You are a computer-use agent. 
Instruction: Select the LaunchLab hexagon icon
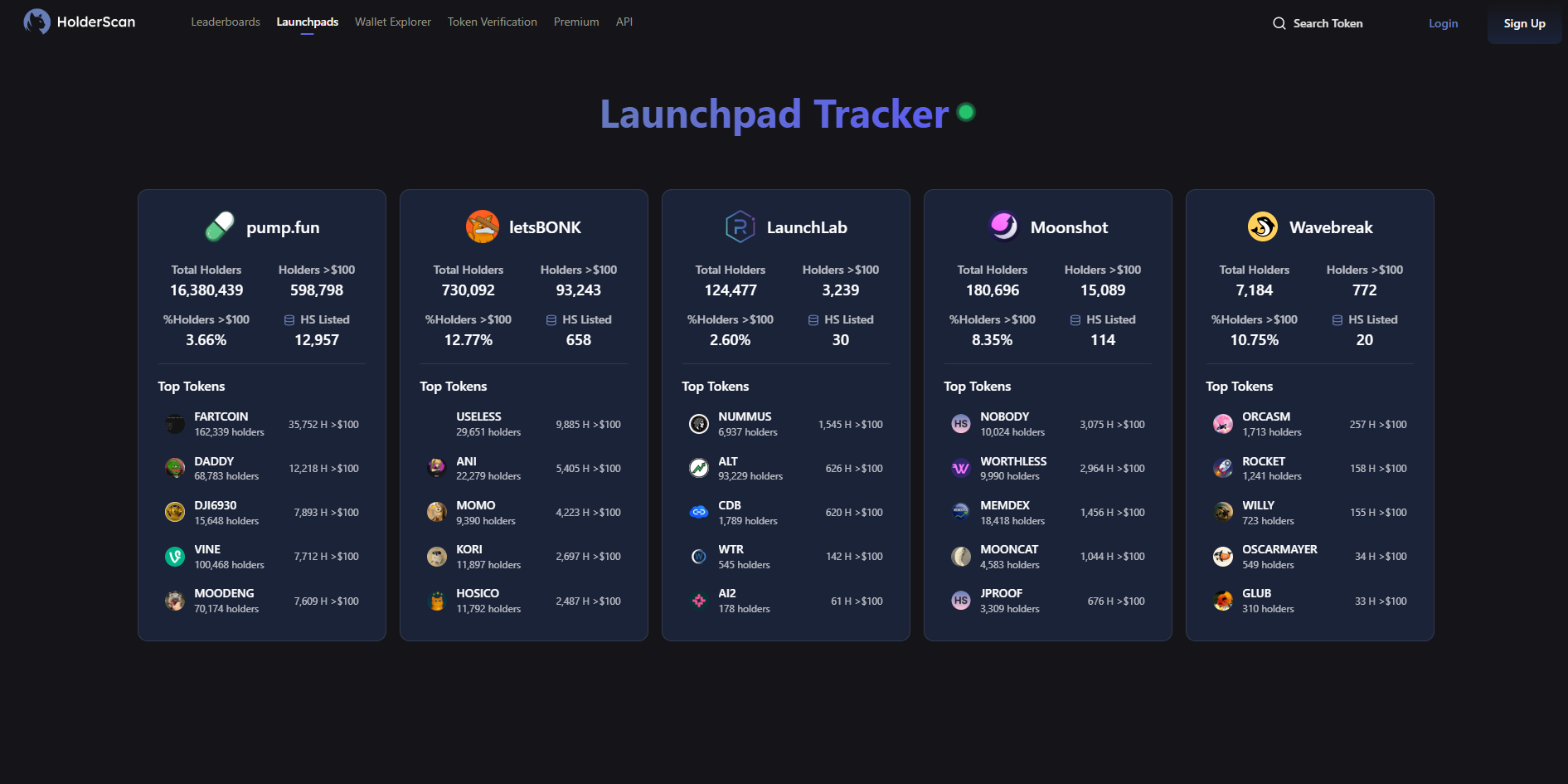coord(741,226)
